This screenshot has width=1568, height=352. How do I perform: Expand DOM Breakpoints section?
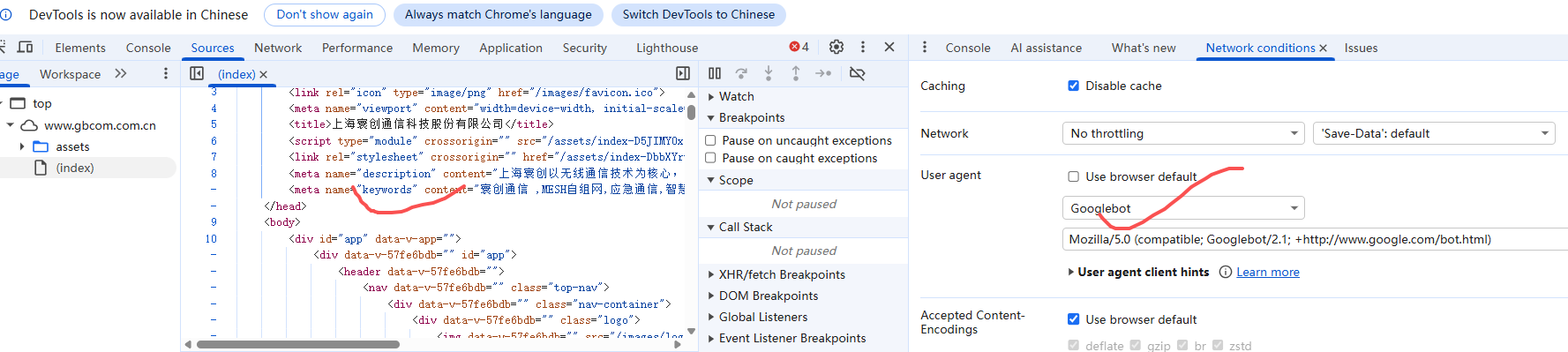711,296
